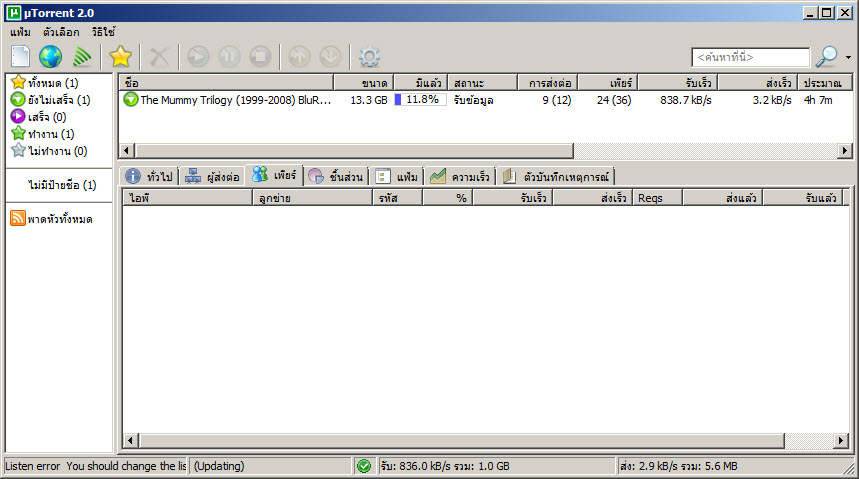Select ยังไม่เสร็จ (1) category

(51, 100)
